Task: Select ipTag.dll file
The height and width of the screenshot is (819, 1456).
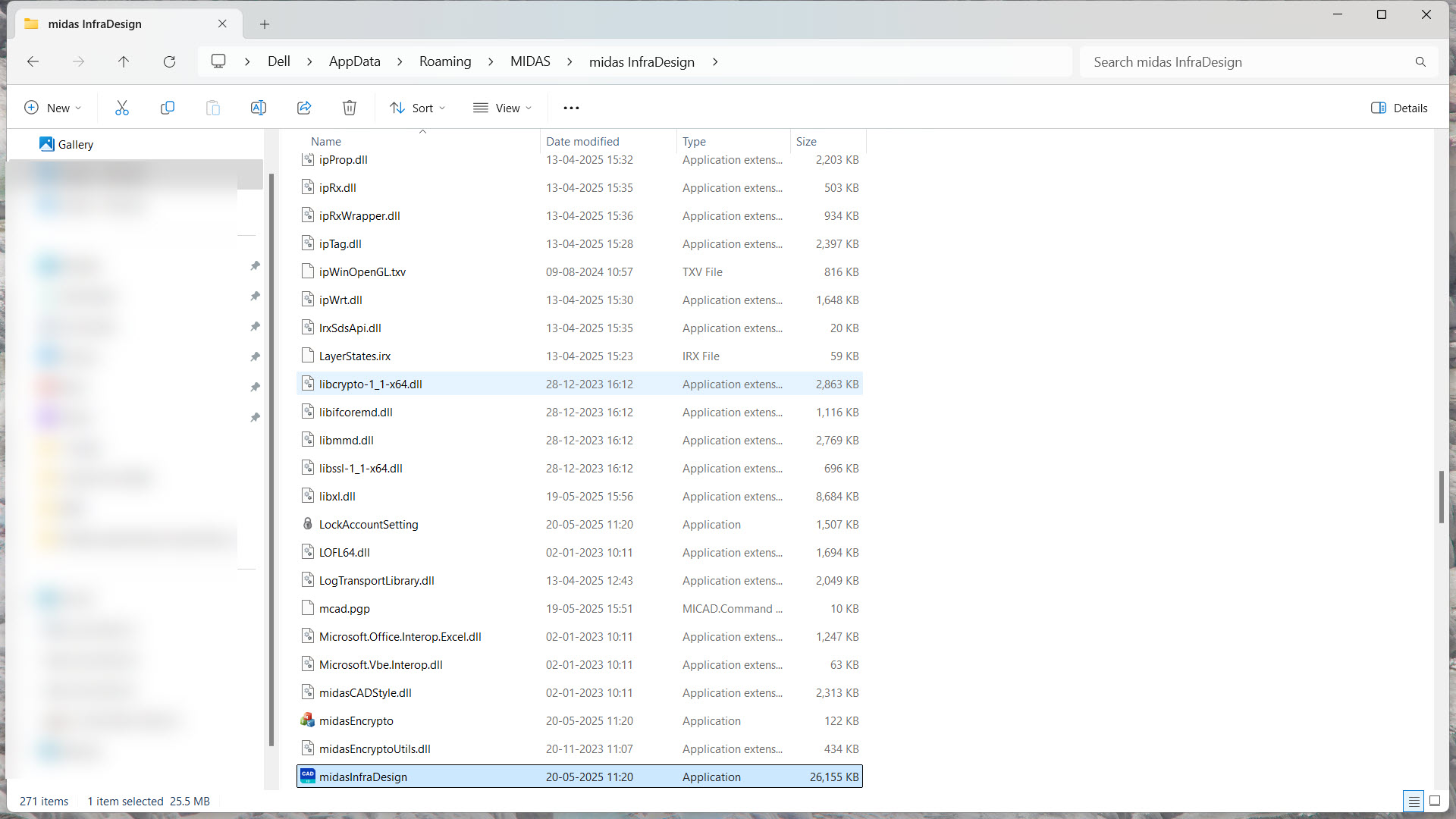Action: point(579,243)
